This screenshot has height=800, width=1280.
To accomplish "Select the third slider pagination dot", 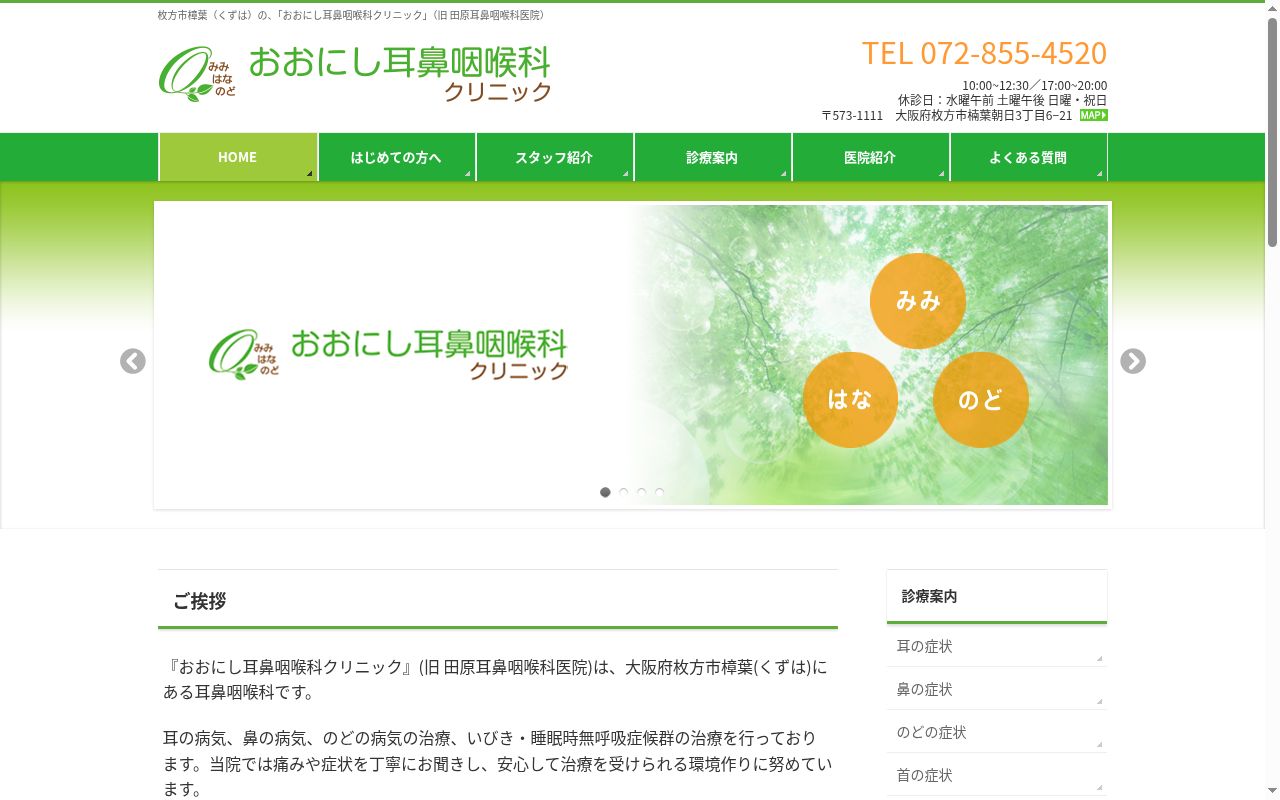I will coord(641,492).
